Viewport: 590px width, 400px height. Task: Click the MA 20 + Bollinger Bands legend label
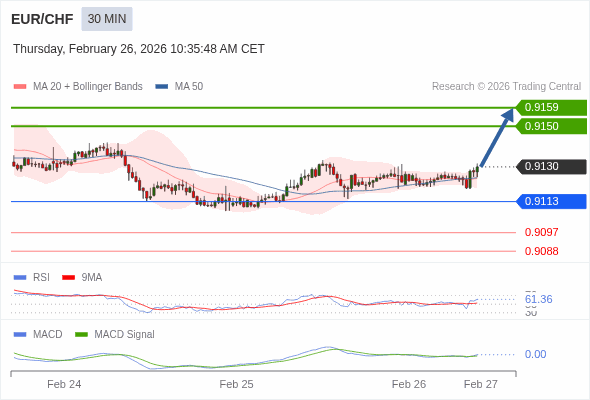point(88,87)
